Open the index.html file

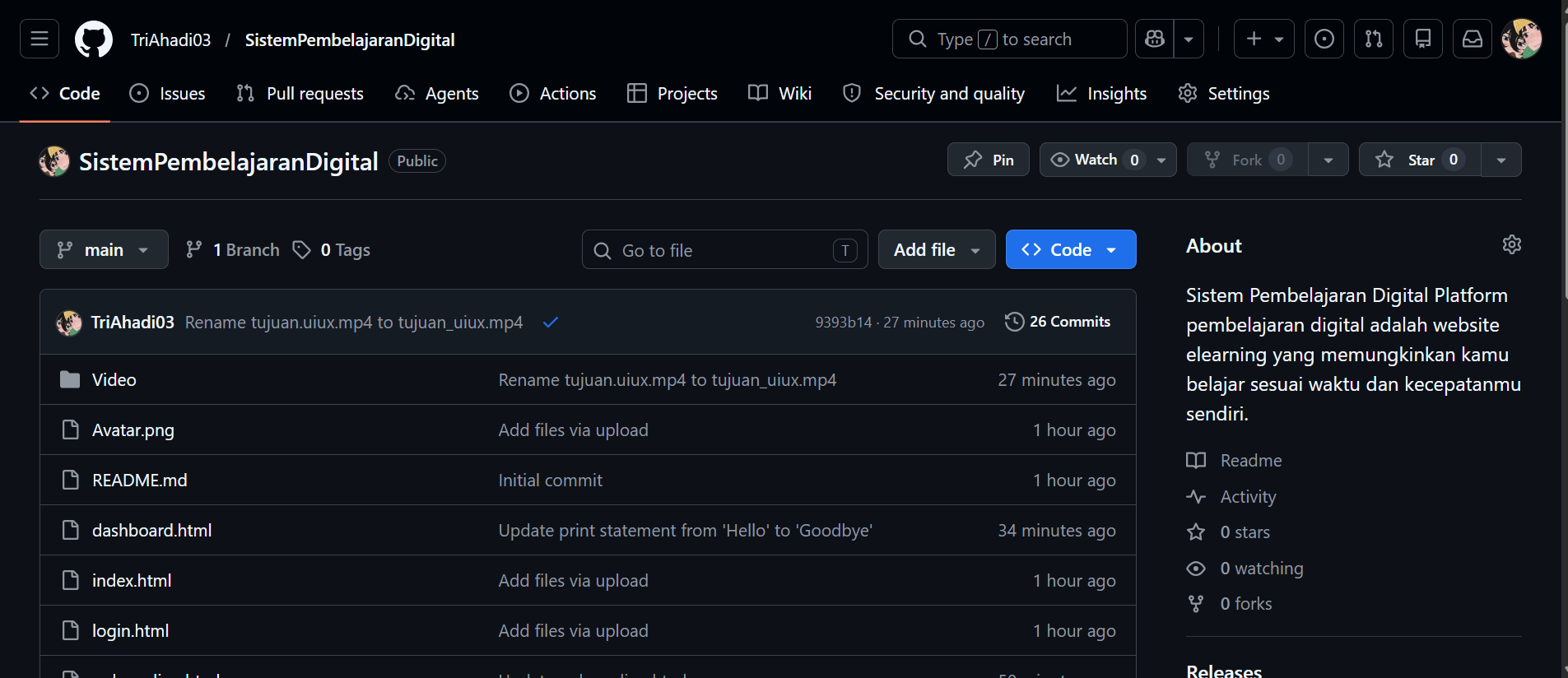coord(132,580)
